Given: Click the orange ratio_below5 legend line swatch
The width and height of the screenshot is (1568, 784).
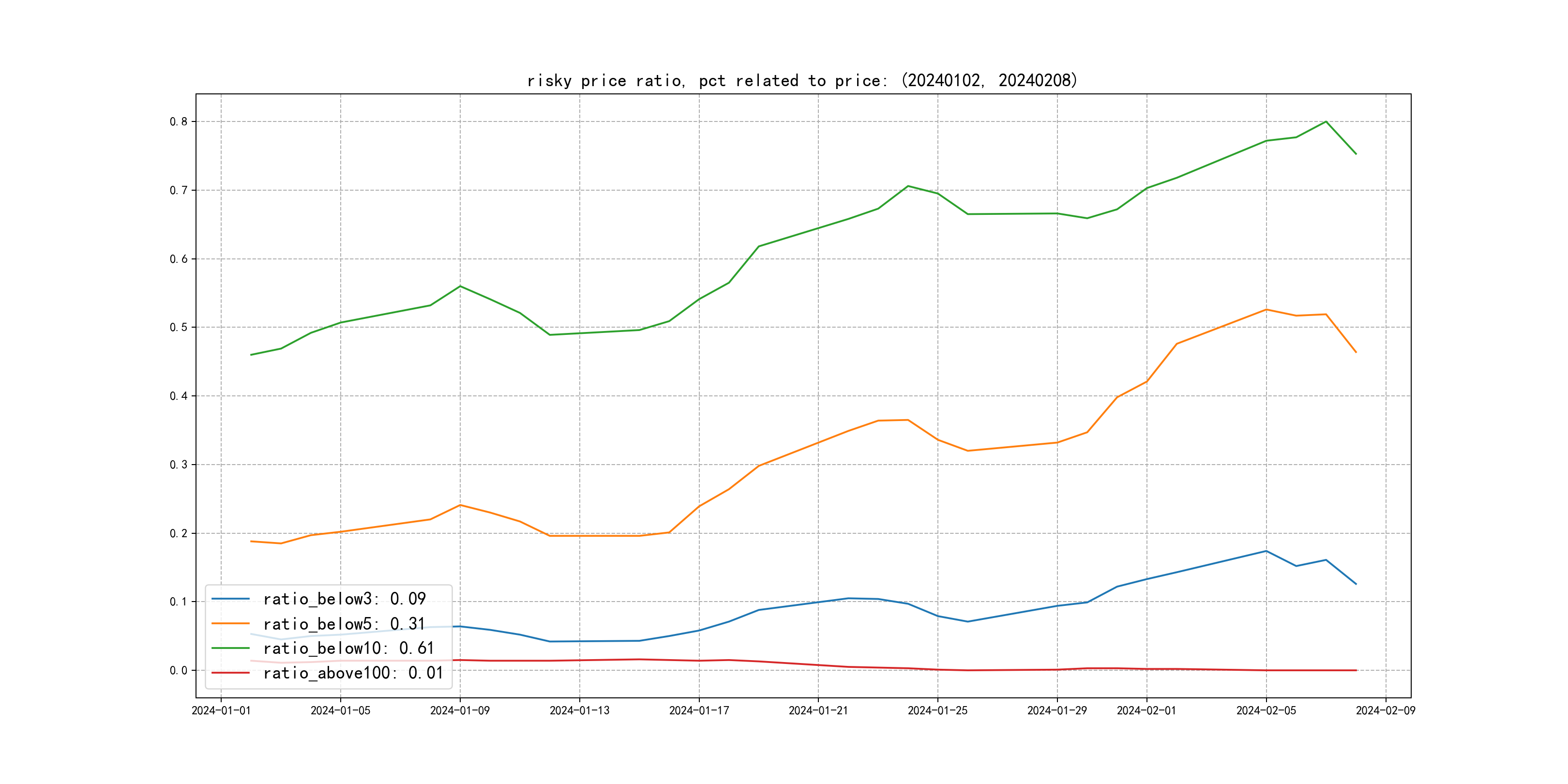Looking at the screenshot, I should click(230, 623).
